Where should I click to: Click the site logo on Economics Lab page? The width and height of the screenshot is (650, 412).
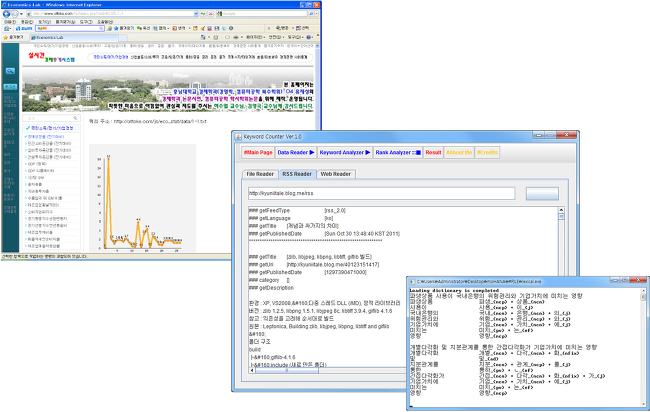tap(52, 57)
